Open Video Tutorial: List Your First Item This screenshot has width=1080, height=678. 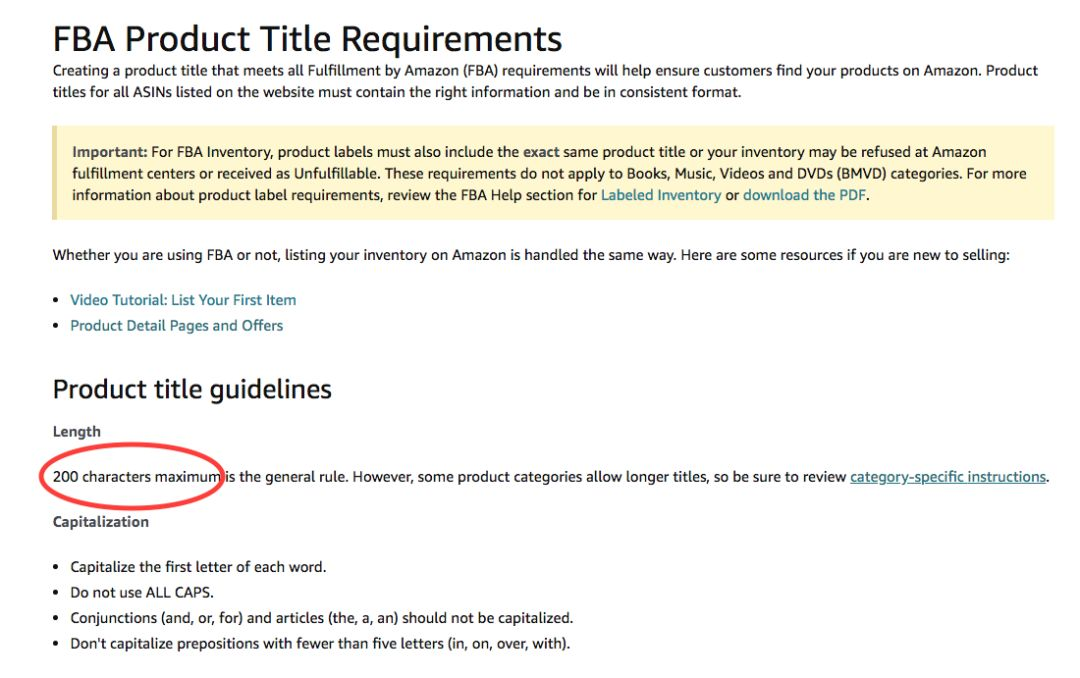183,300
